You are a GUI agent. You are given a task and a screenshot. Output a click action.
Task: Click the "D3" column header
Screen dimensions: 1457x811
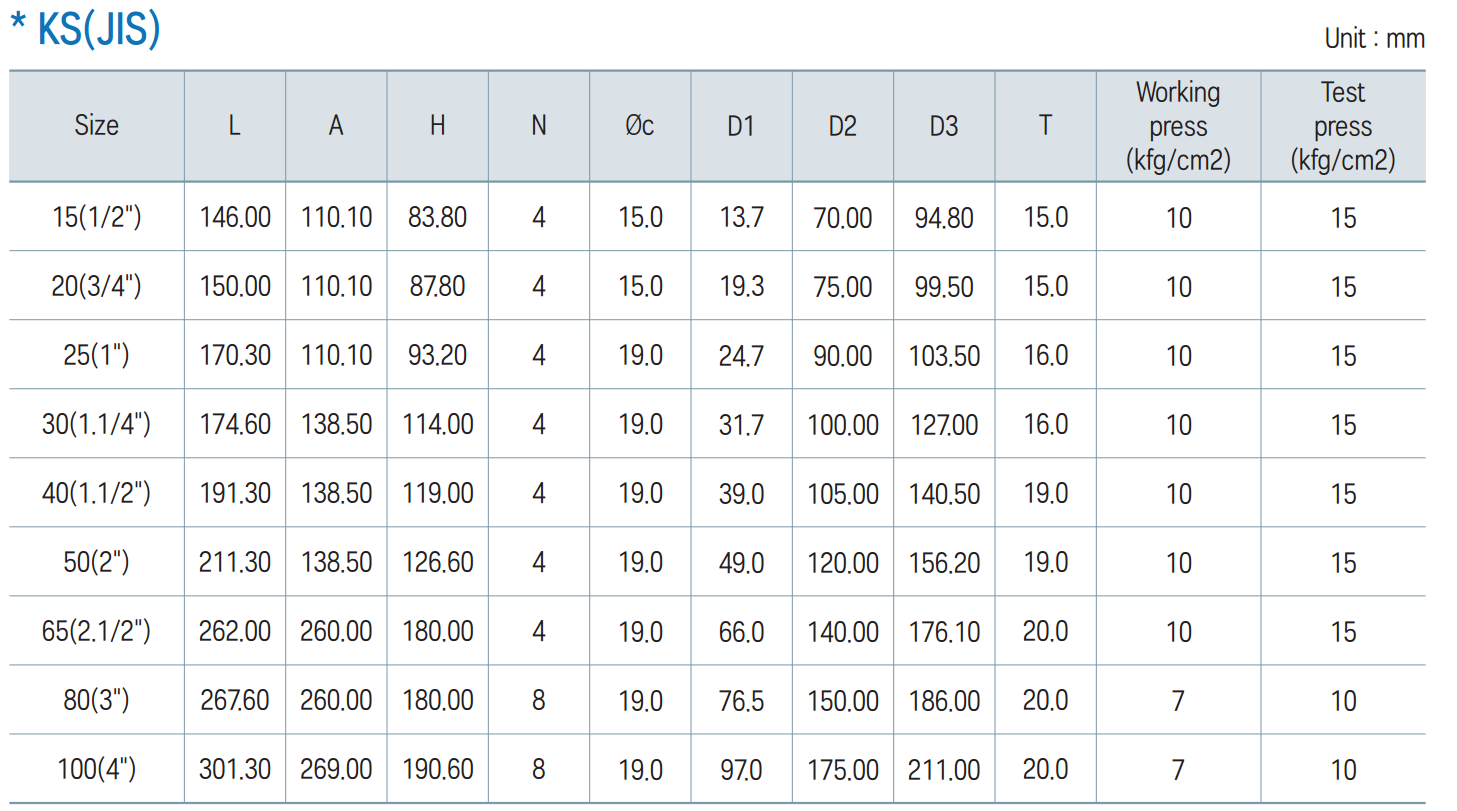pyautogui.click(x=943, y=126)
